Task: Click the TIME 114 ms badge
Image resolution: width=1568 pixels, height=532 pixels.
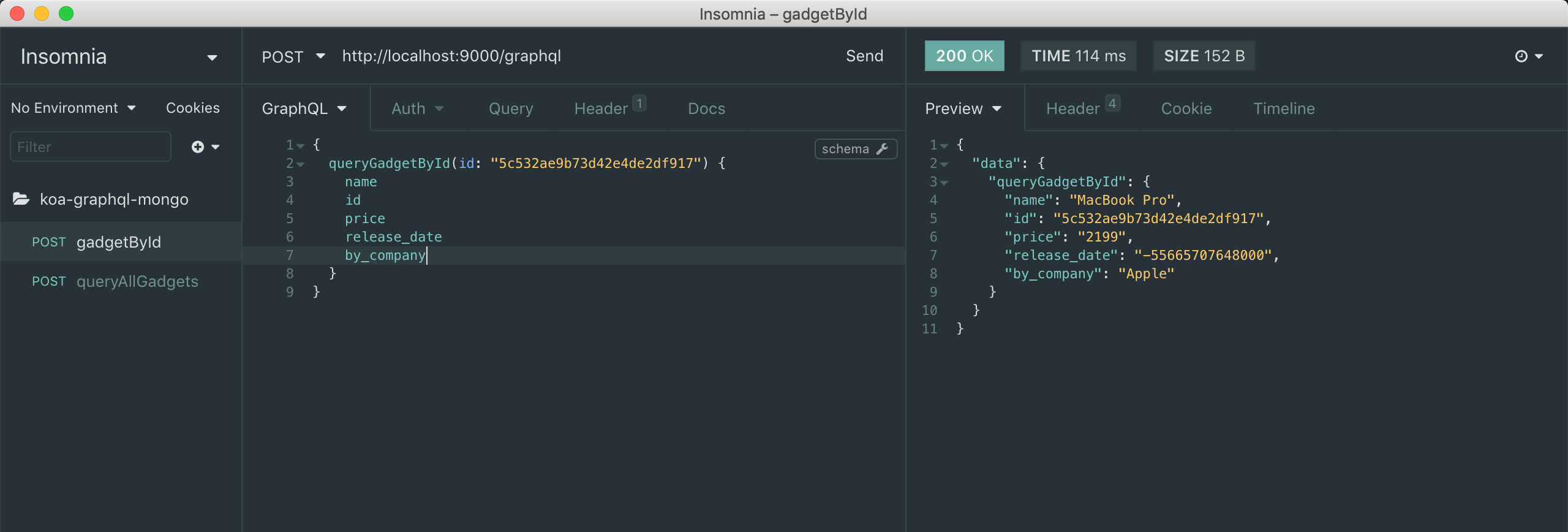Action: (1079, 56)
